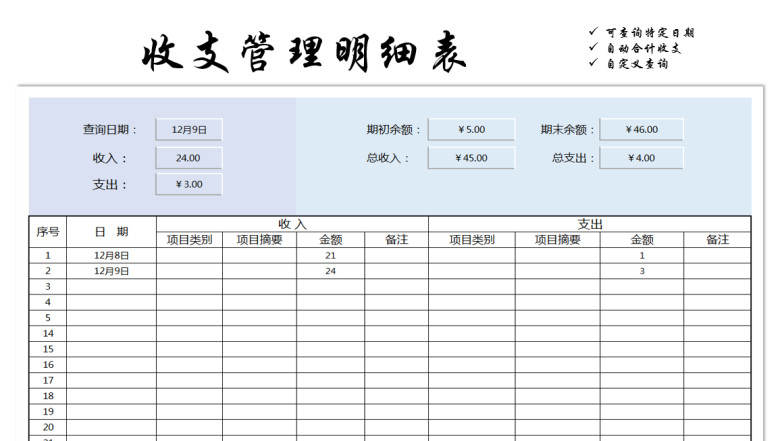Click 项目类别 header under 收入

190,240
